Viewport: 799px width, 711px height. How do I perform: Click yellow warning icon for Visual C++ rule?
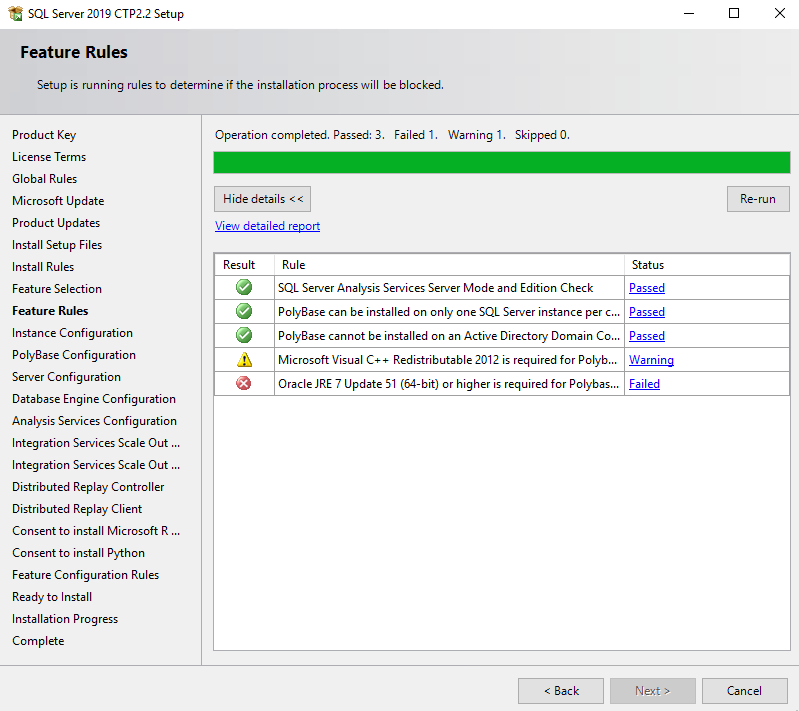point(245,360)
